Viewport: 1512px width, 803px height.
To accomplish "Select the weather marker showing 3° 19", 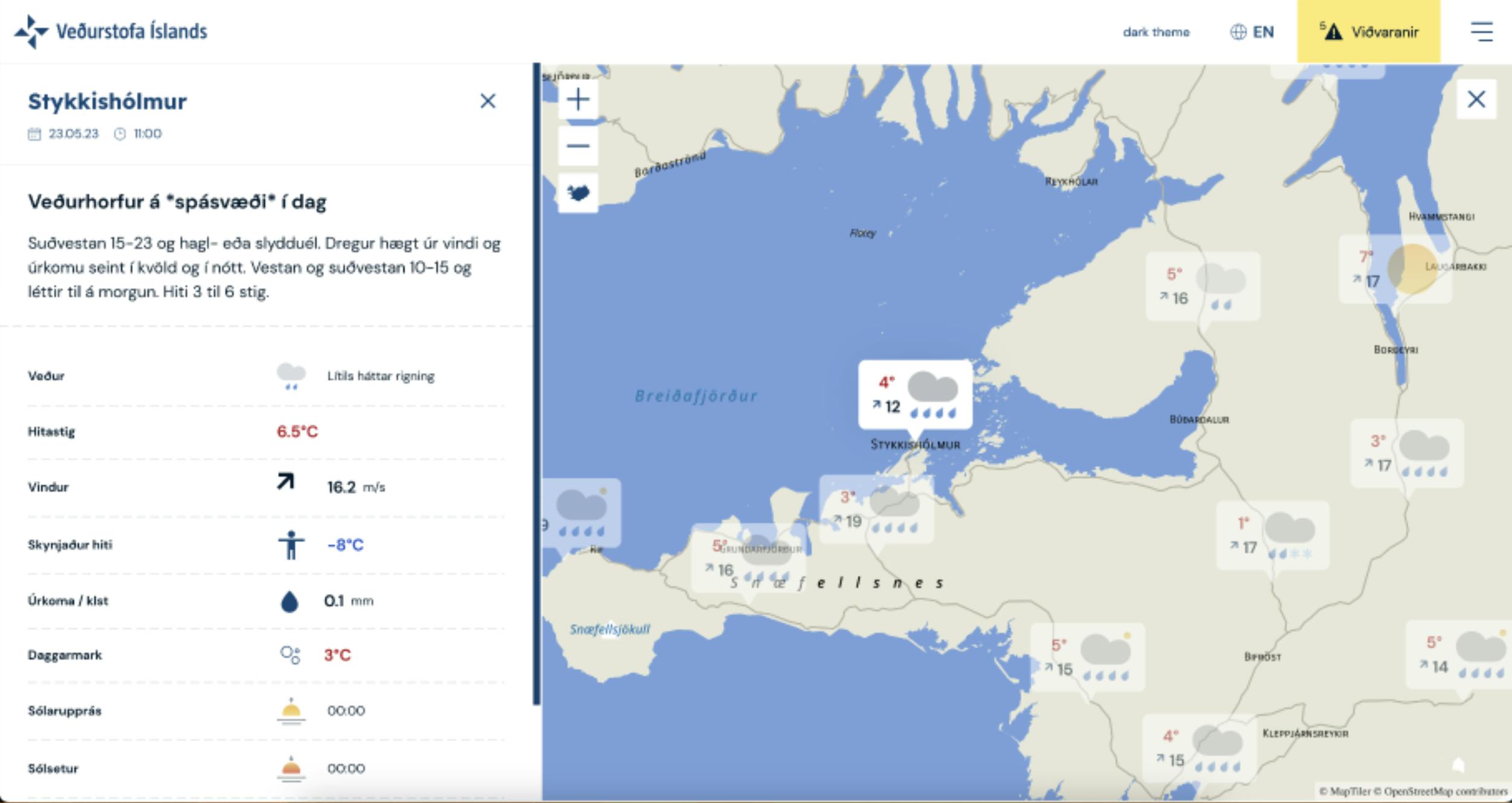I will (876, 509).
